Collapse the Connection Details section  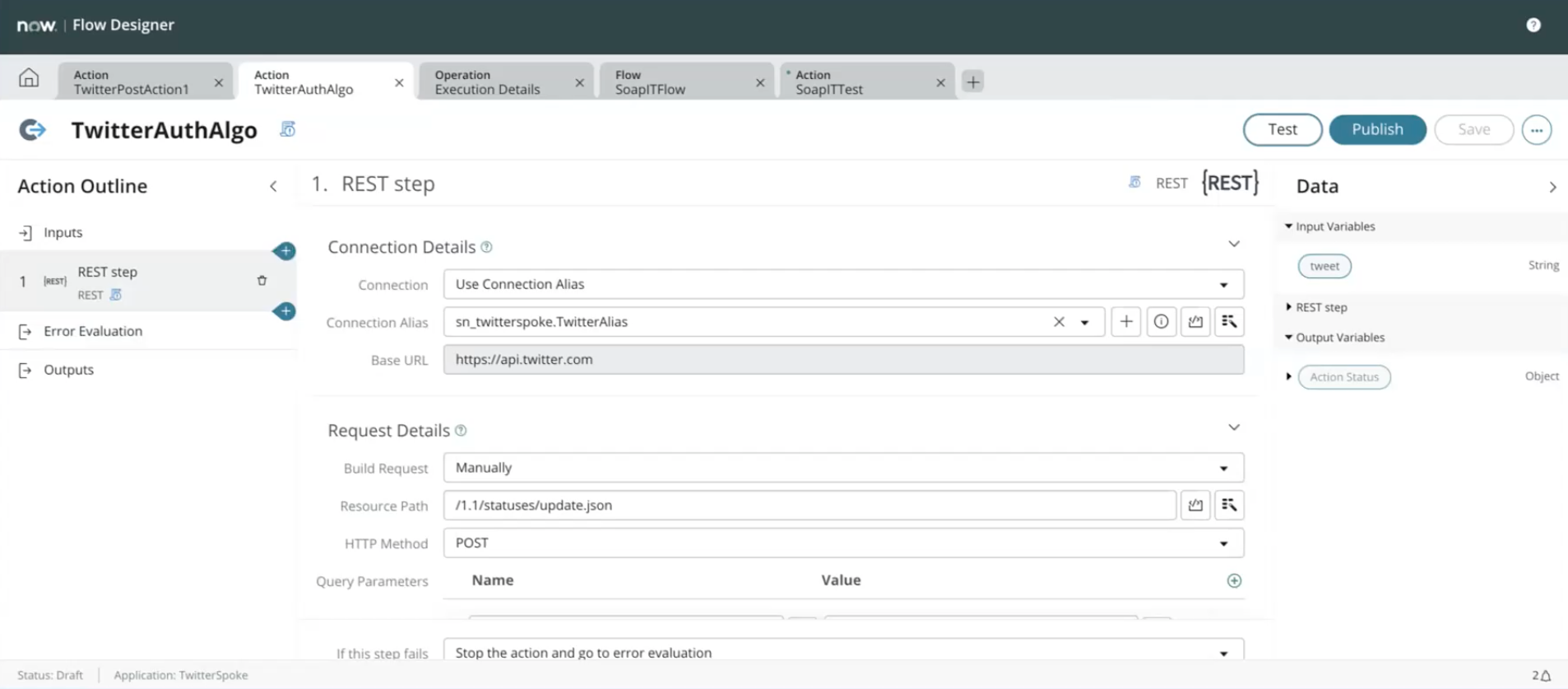(1234, 244)
